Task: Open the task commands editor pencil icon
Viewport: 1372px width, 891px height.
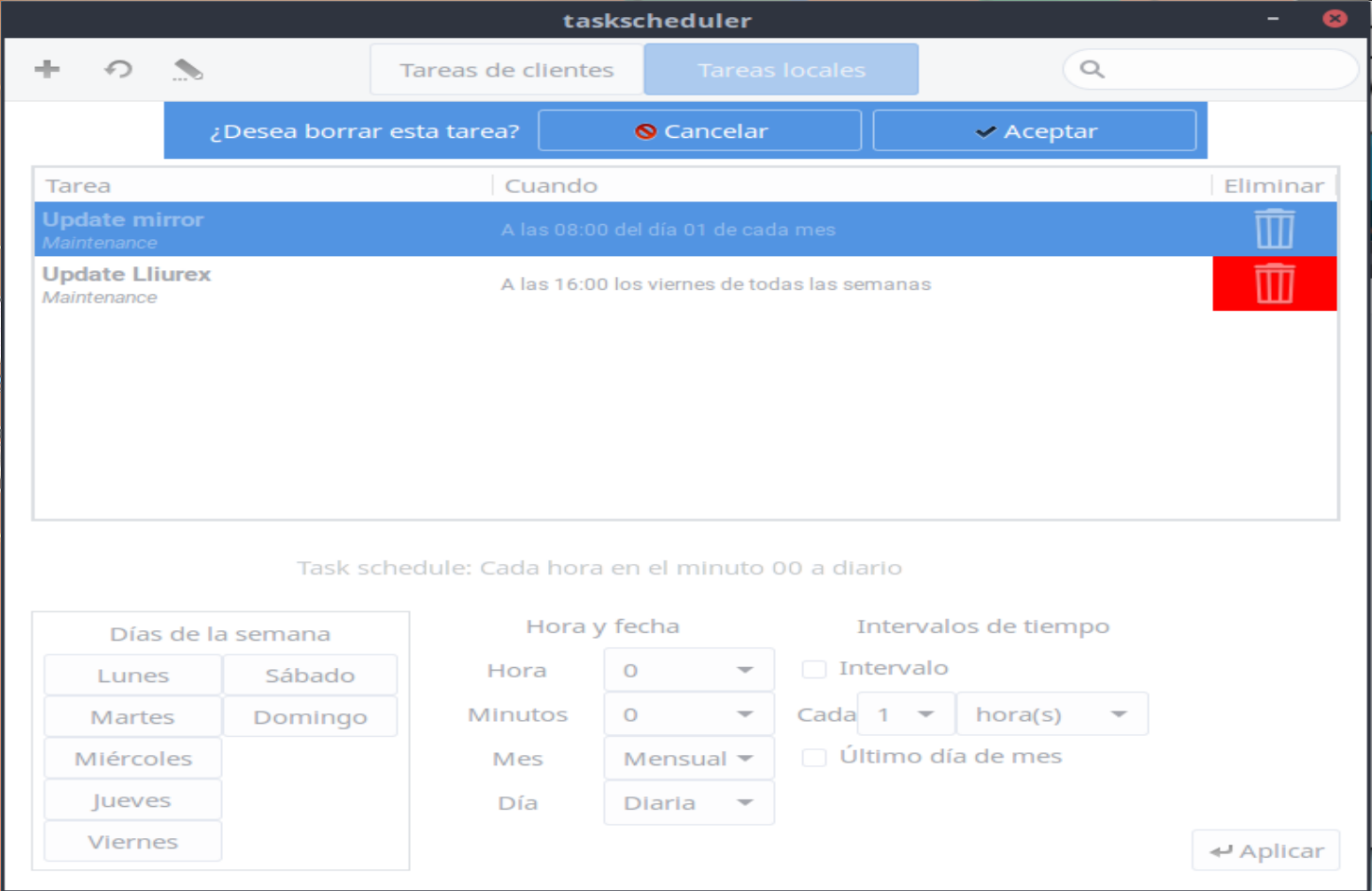Action: click(187, 69)
